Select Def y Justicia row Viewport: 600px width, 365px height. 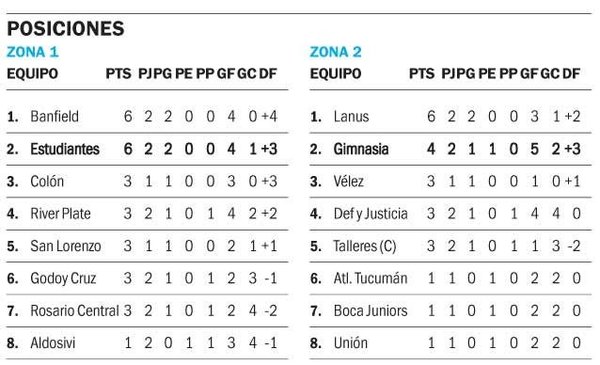click(450, 213)
